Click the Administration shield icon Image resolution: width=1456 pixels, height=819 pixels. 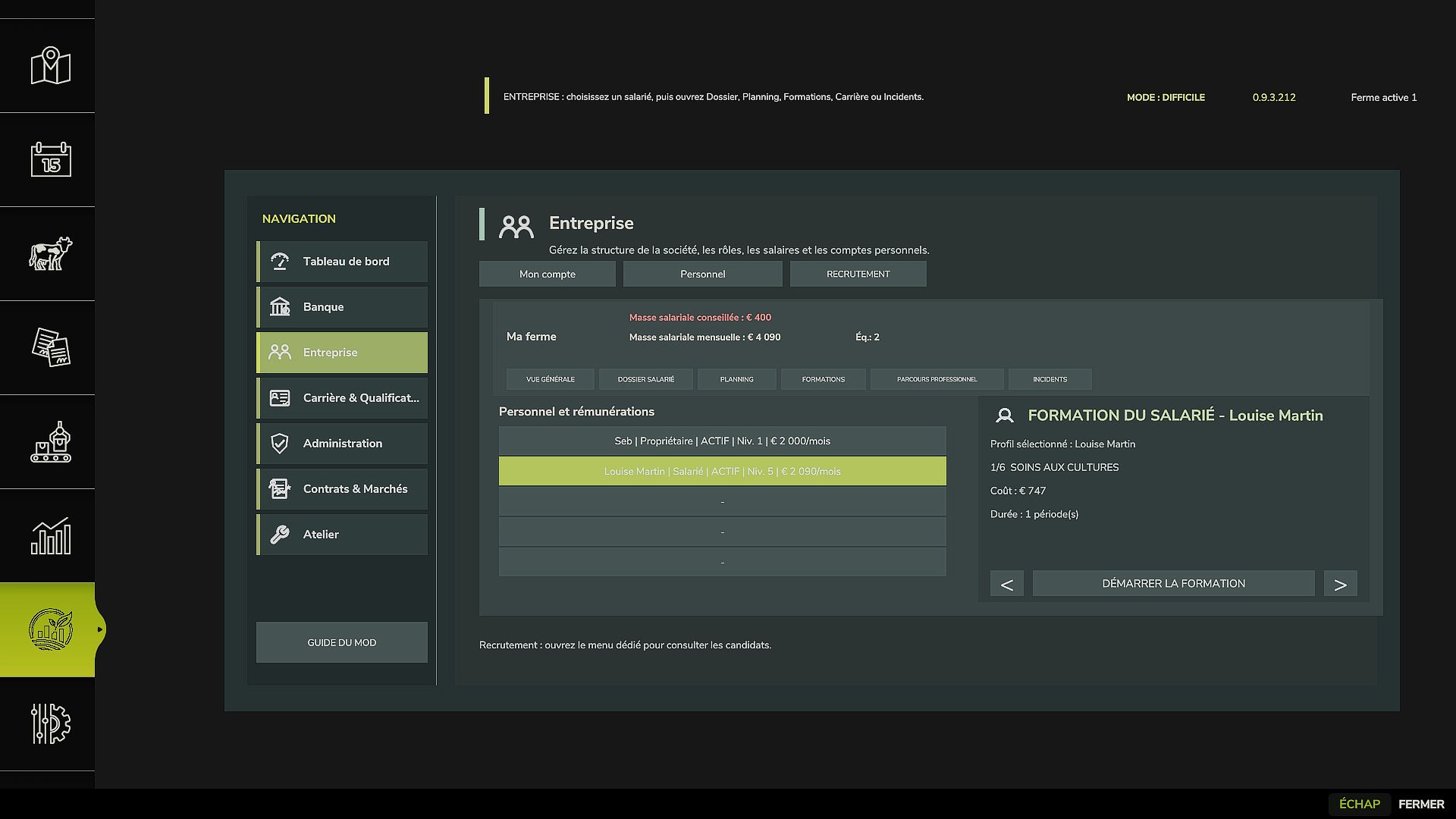280,444
